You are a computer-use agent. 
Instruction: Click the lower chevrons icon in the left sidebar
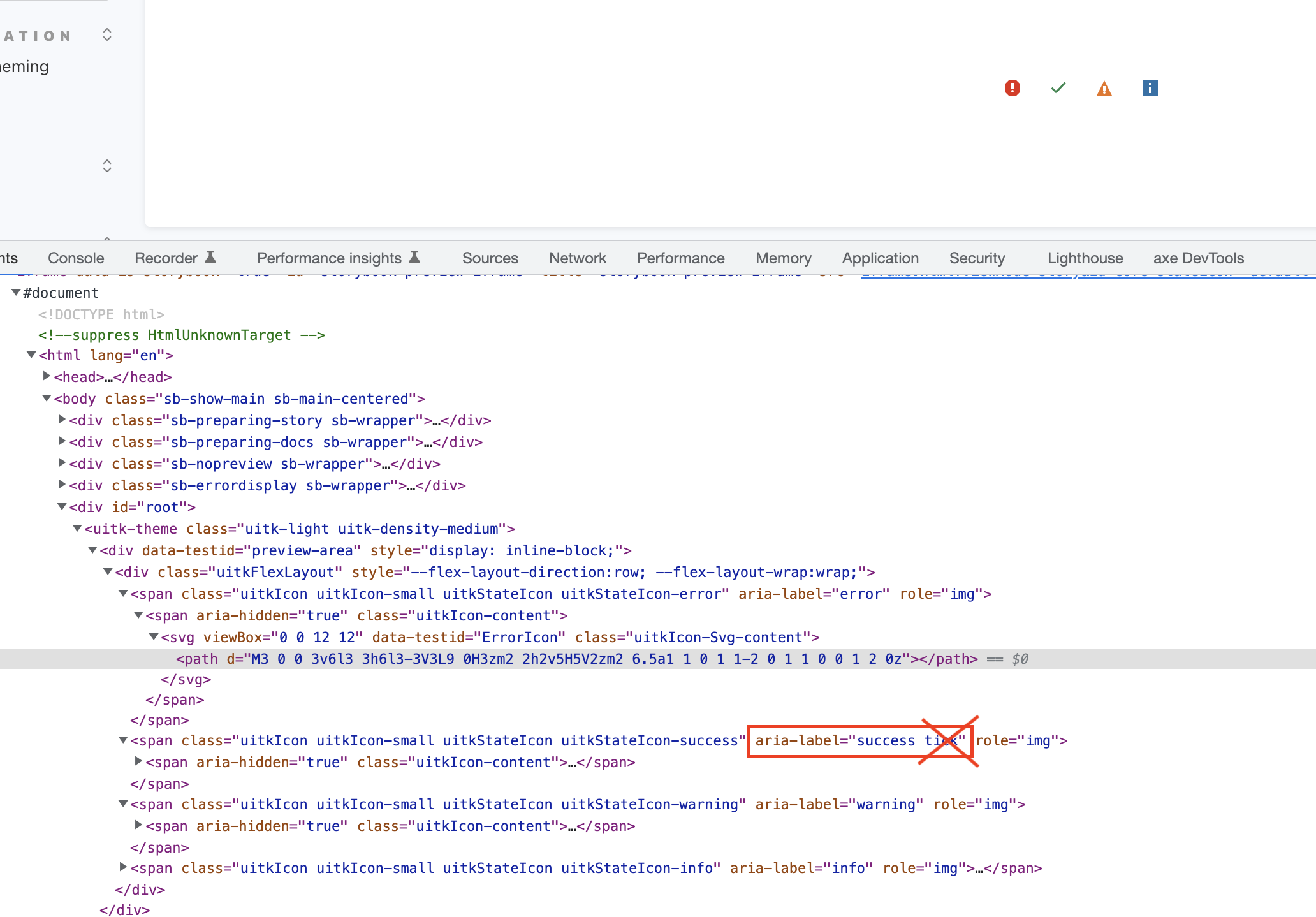(106, 165)
